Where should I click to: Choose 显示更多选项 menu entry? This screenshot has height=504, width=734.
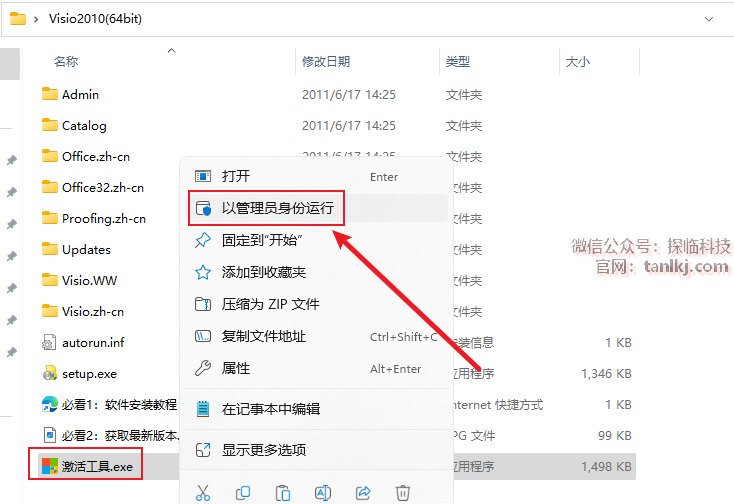click(x=315, y=450)
